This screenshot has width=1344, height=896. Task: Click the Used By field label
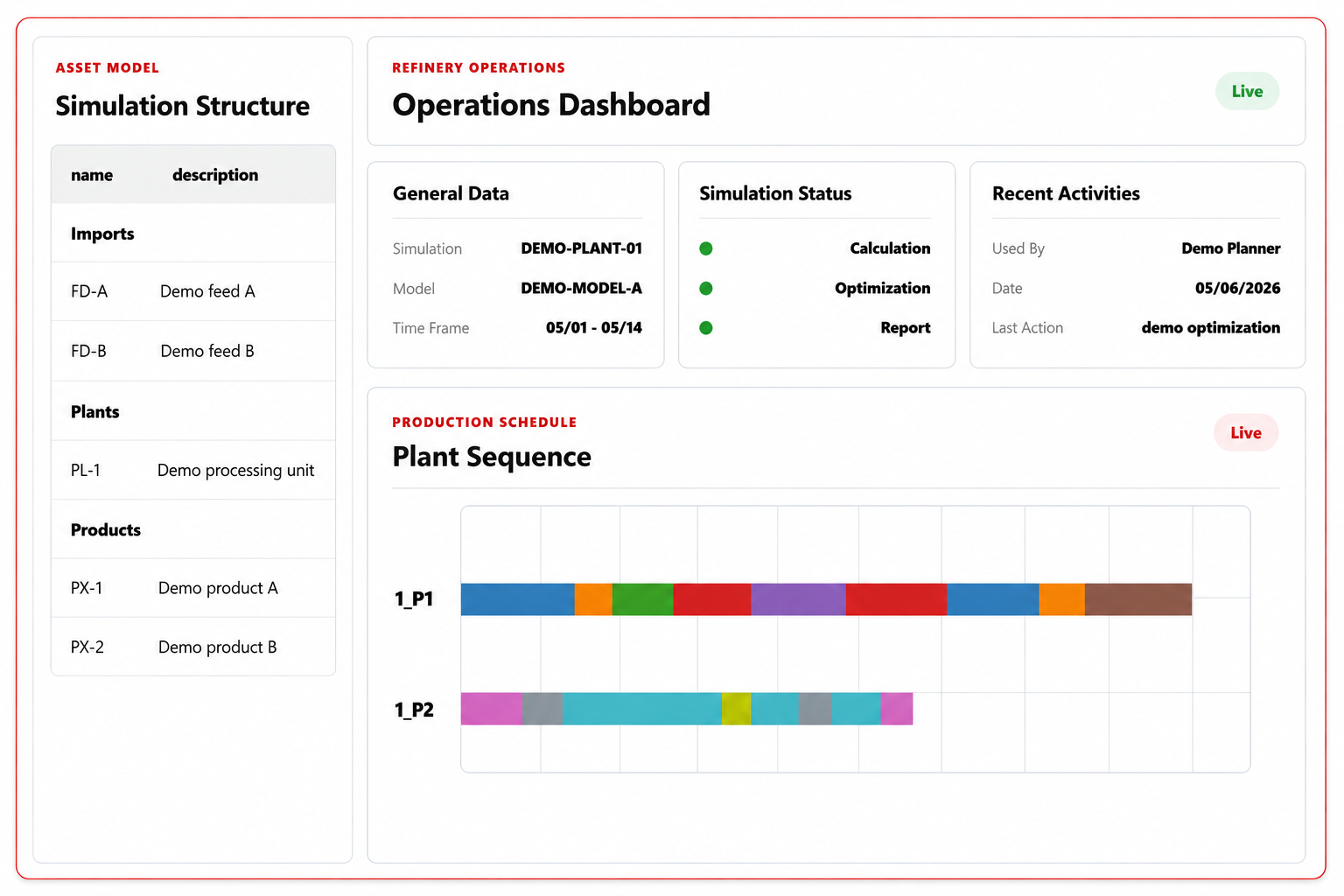(1018, 248)
